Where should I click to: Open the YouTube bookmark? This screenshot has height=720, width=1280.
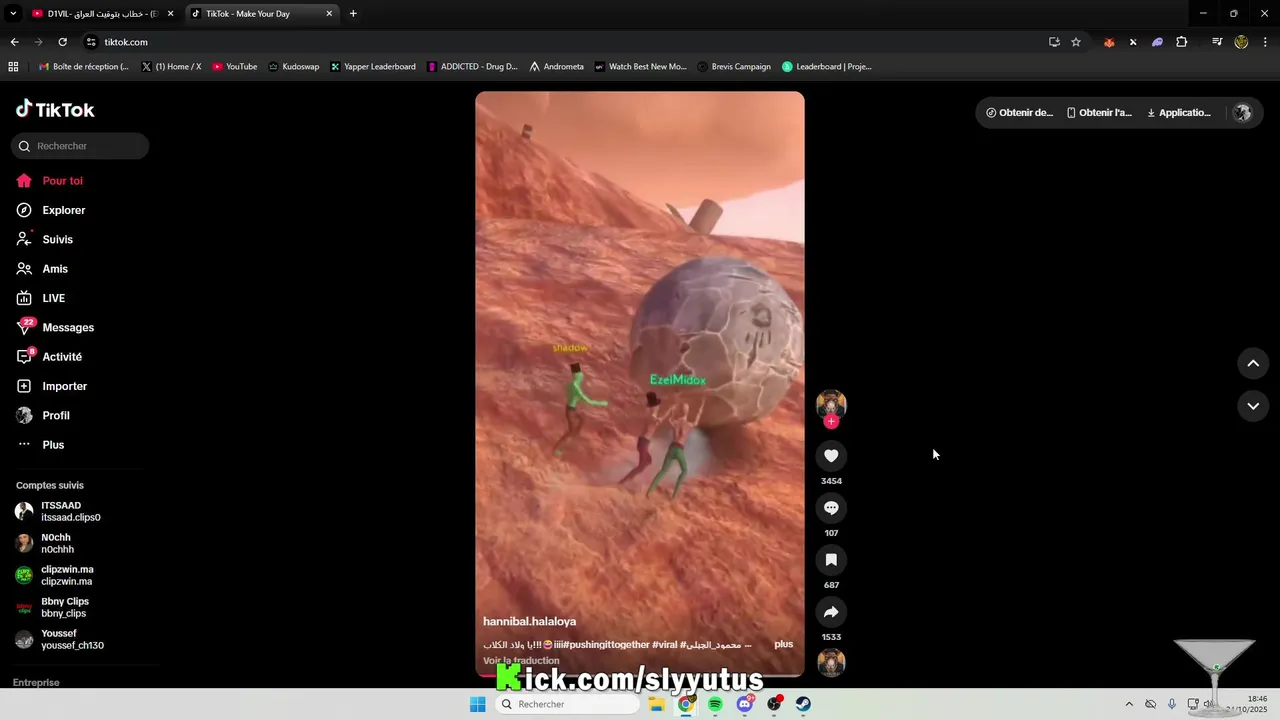click(234, 67)
